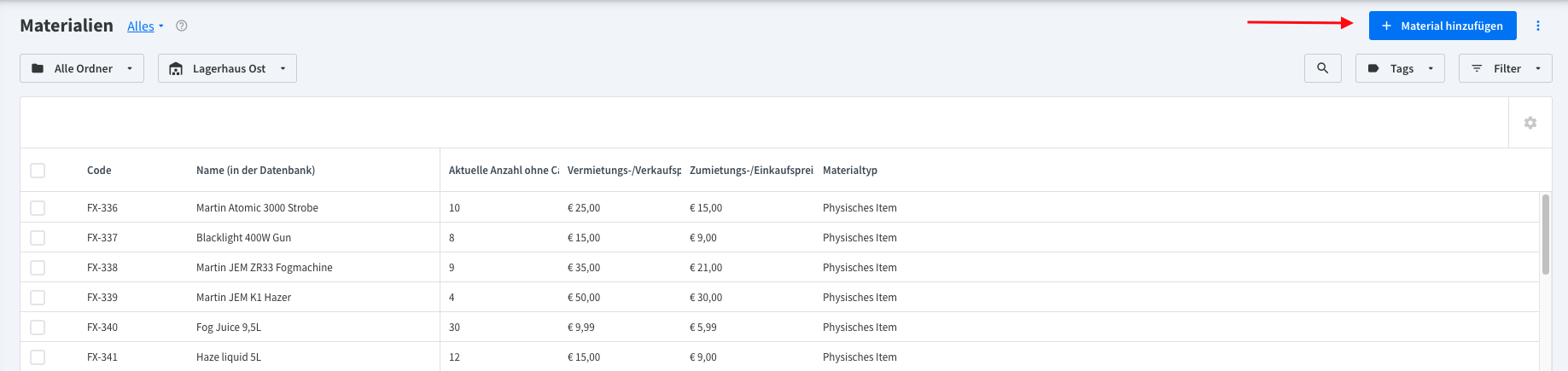Check the FX-340 row checkbox
Viewport: 1568px width, 371px height.
coord(38,328)
